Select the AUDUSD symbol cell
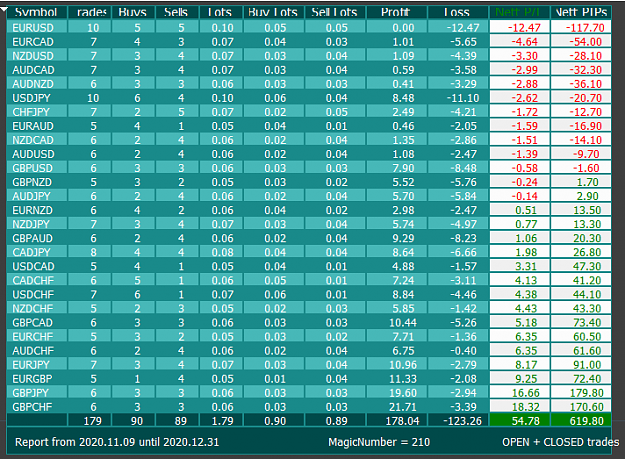 pos(37,154)
